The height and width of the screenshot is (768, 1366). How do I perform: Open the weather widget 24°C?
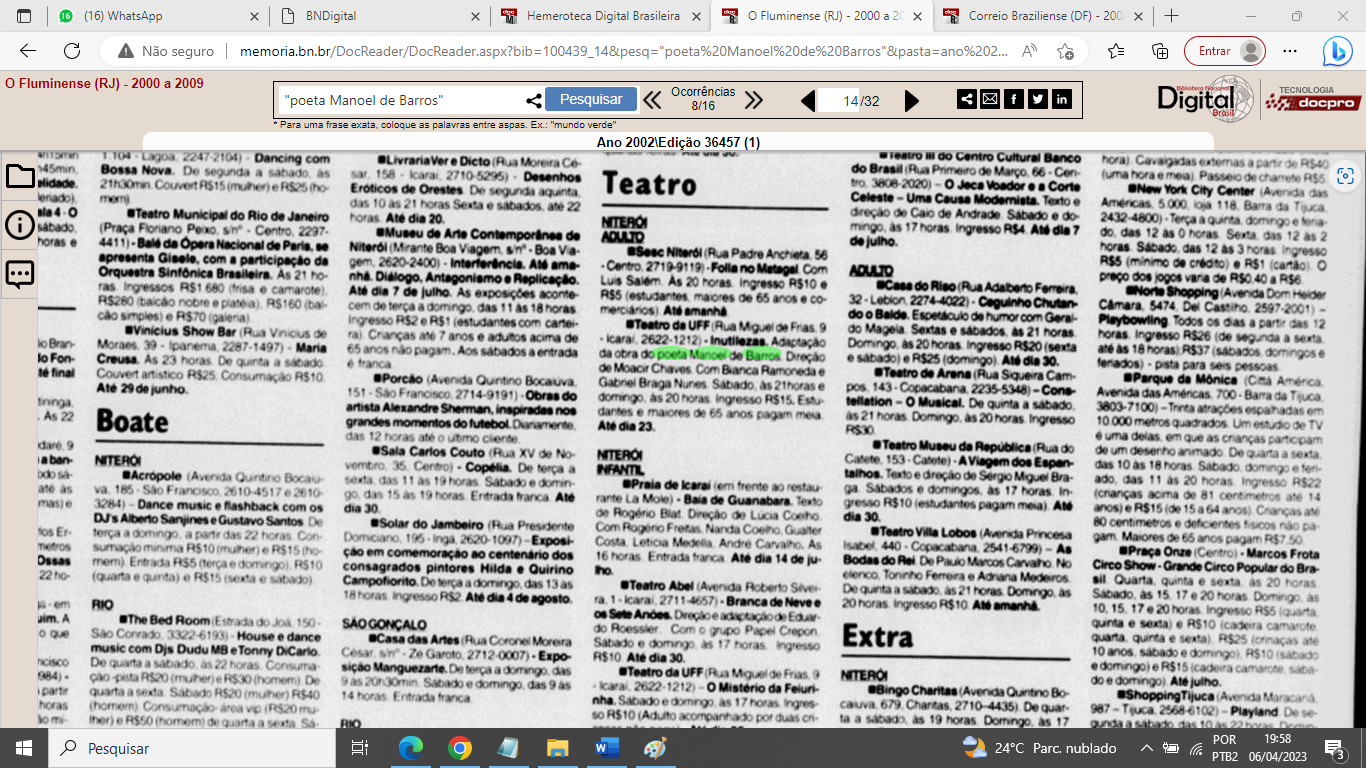coord(1039,747)
